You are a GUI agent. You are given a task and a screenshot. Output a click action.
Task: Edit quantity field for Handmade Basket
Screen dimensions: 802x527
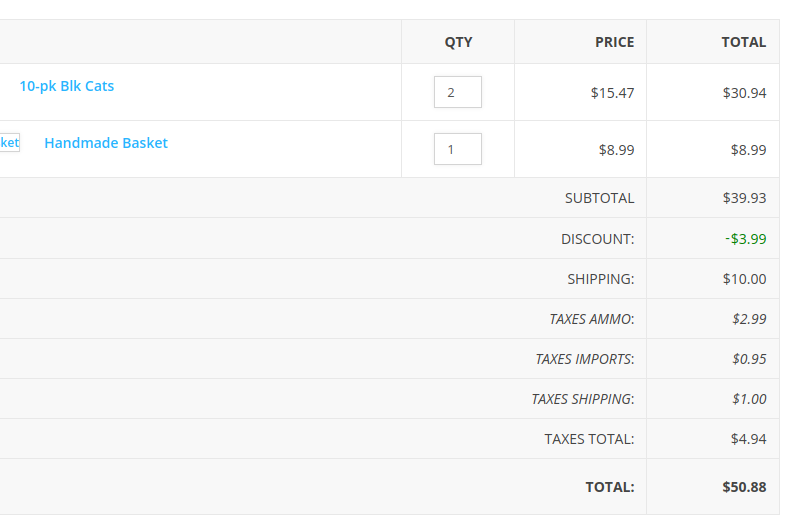point(458,149)
